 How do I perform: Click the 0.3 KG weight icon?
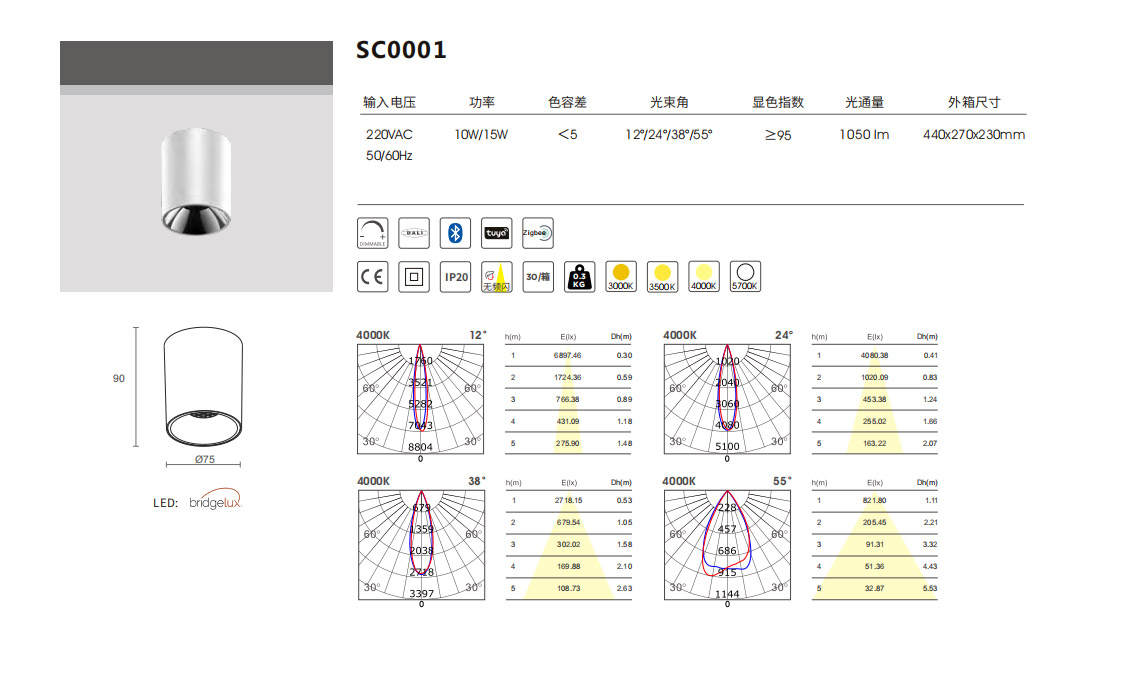(x=579, y=277)
